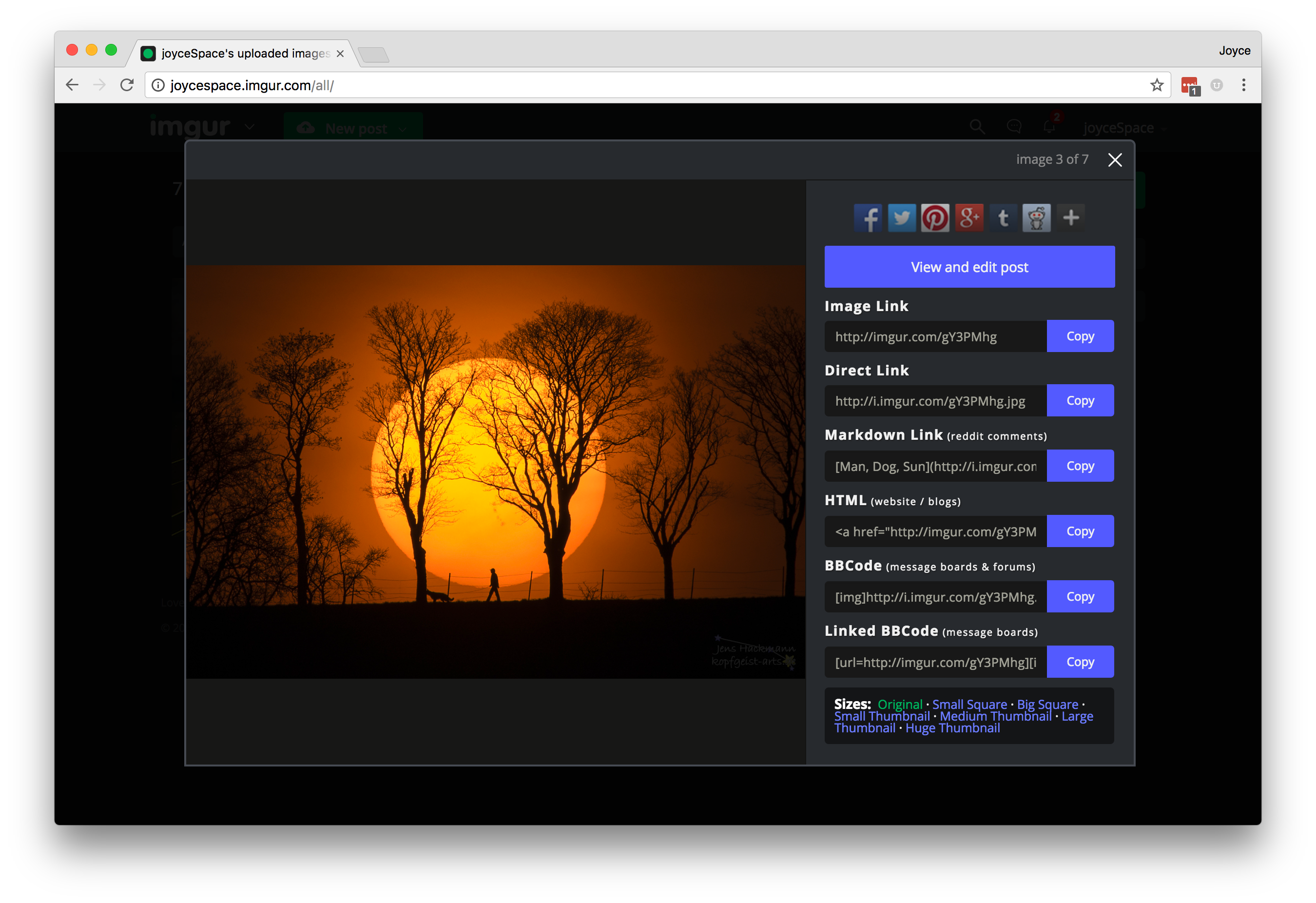1316x903 pixels.
Task: Open more sharing options plus icon
Action: [1070, 218]
